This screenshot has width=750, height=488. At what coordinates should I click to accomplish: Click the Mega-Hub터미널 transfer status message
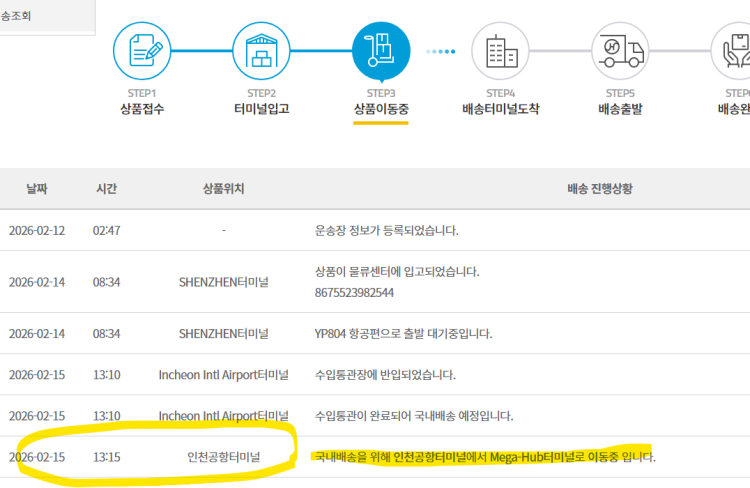(x=485, y=457)
